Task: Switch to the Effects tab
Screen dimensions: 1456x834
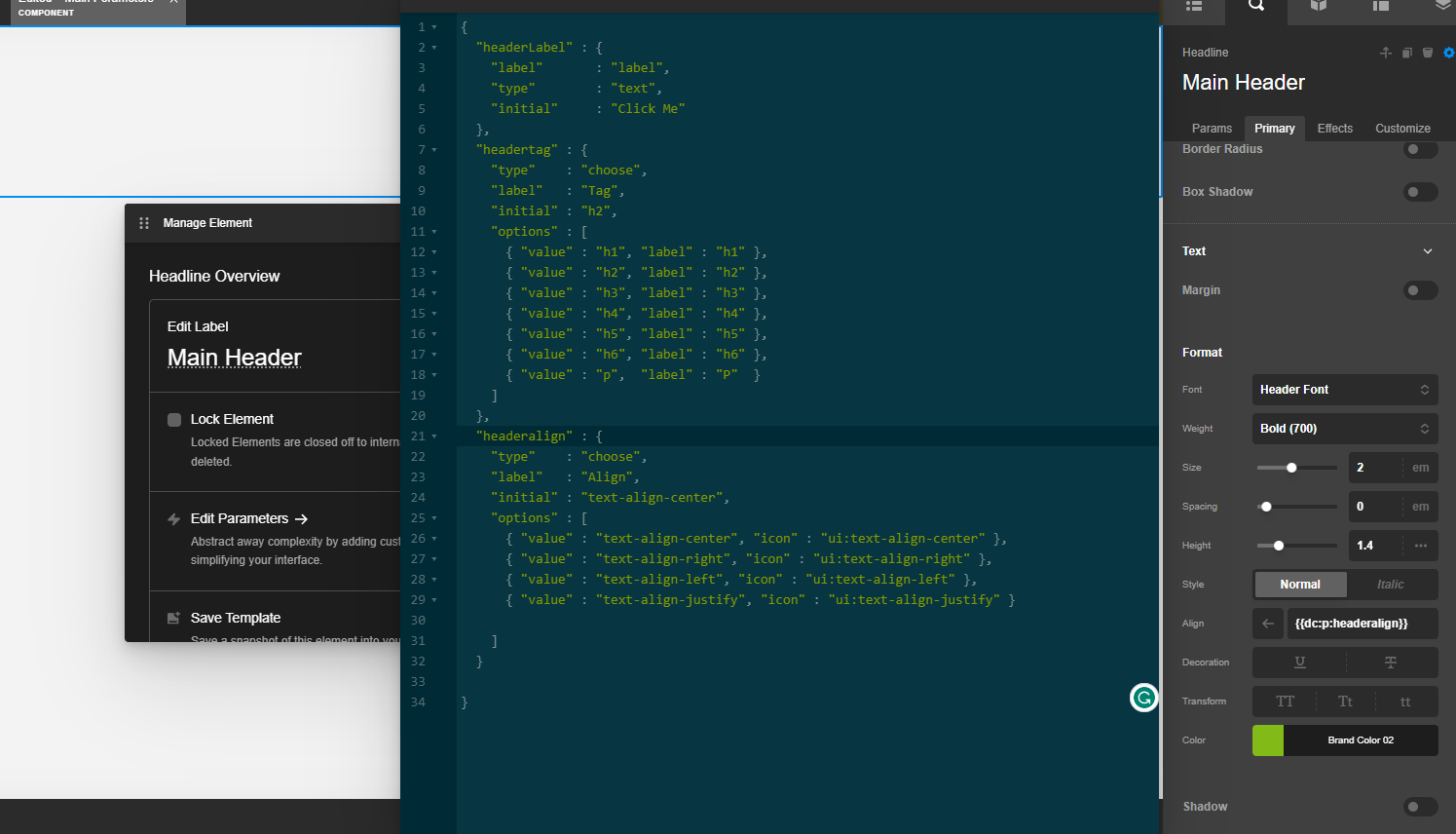Action: pyautogui.click(x=1334, y=129)
